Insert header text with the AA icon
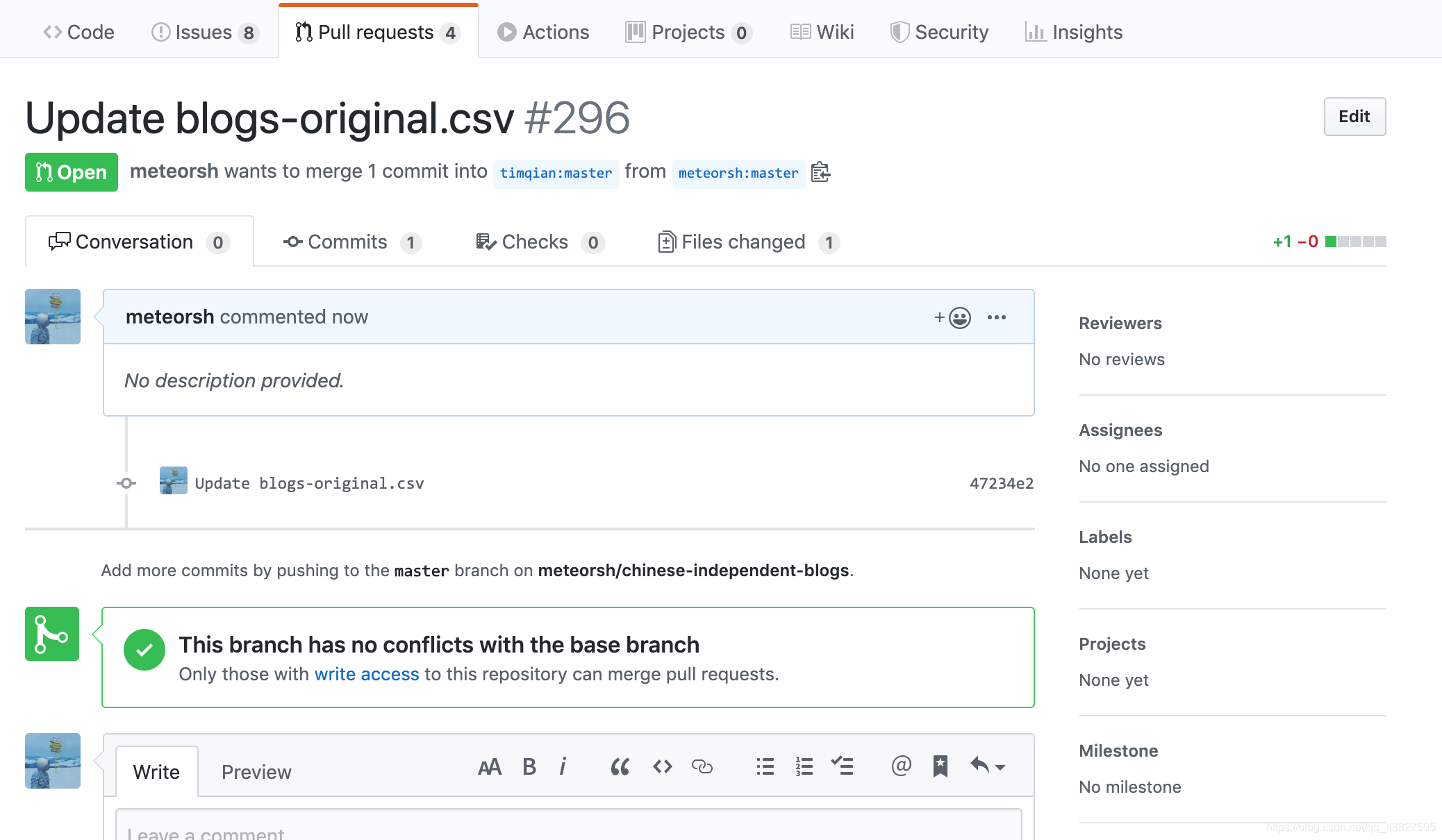The image size is (1442, 840). (x=490, y=766)
